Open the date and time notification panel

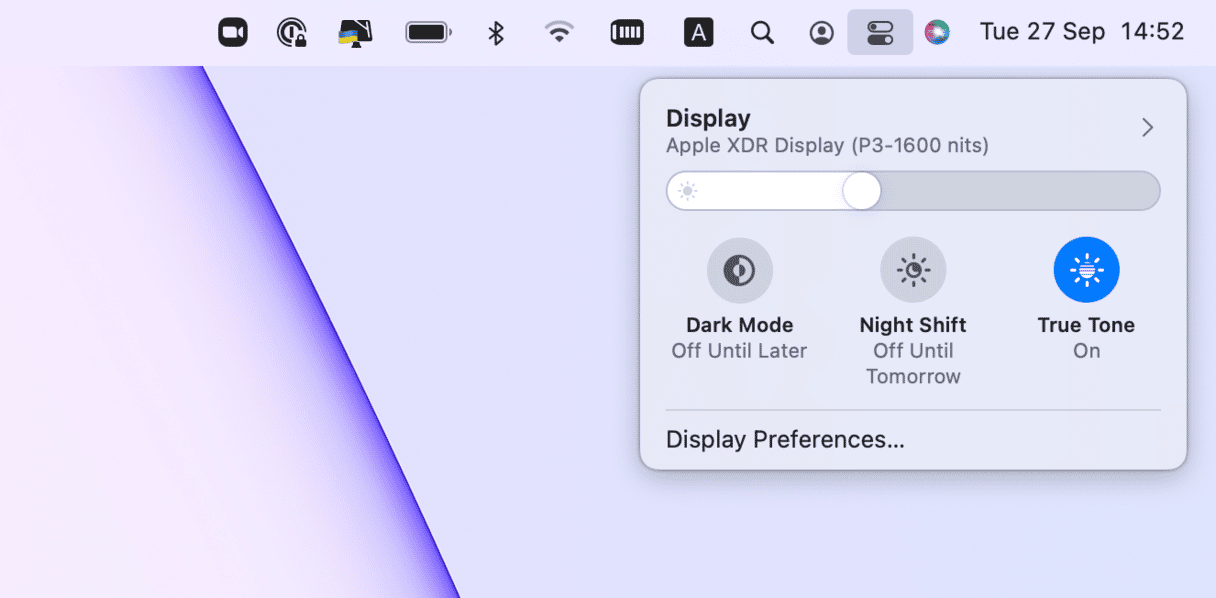1082,32
